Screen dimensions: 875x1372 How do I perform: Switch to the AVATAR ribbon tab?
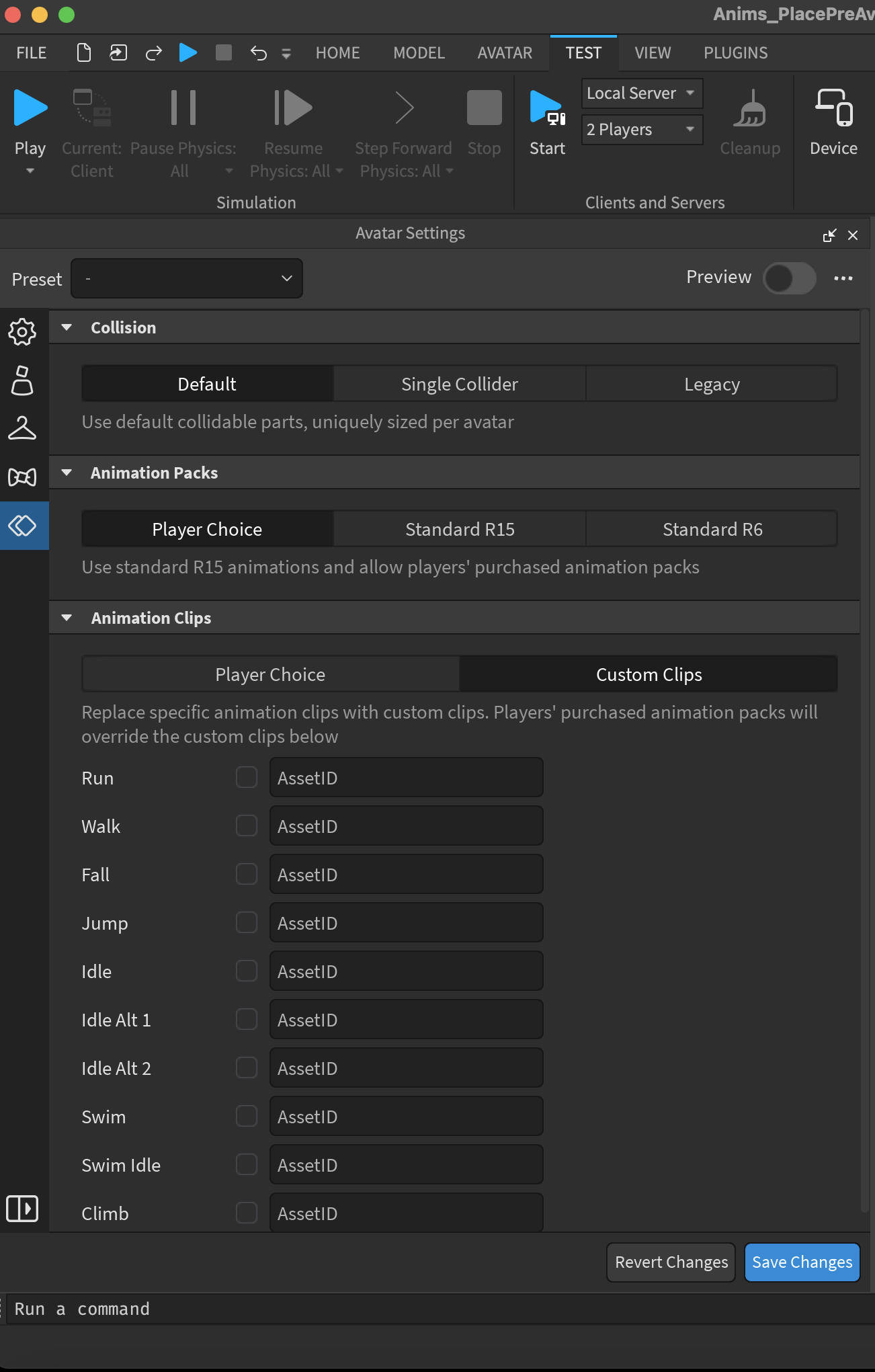coord(505,53)
